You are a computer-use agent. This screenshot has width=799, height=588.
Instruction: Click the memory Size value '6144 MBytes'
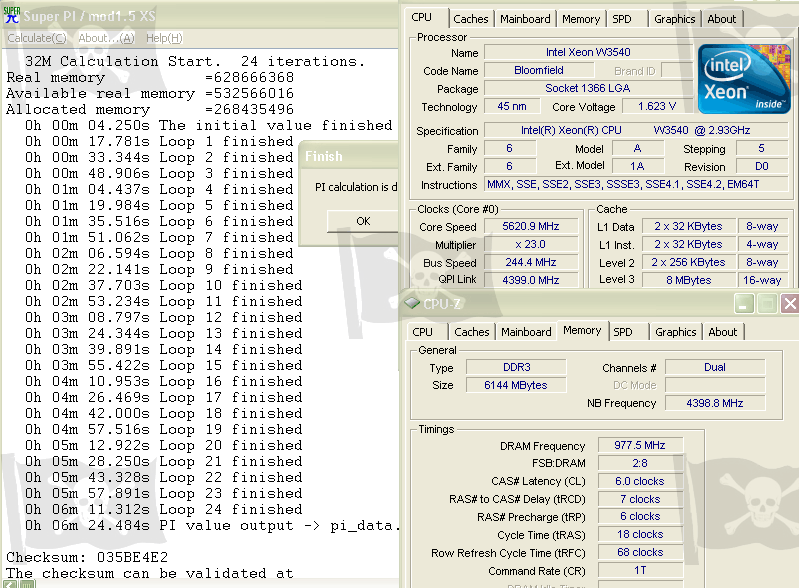coord(516,385)
